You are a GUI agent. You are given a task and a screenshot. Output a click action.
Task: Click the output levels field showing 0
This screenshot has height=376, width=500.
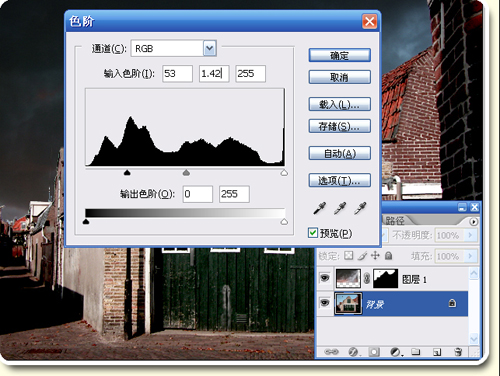point(198,194)
